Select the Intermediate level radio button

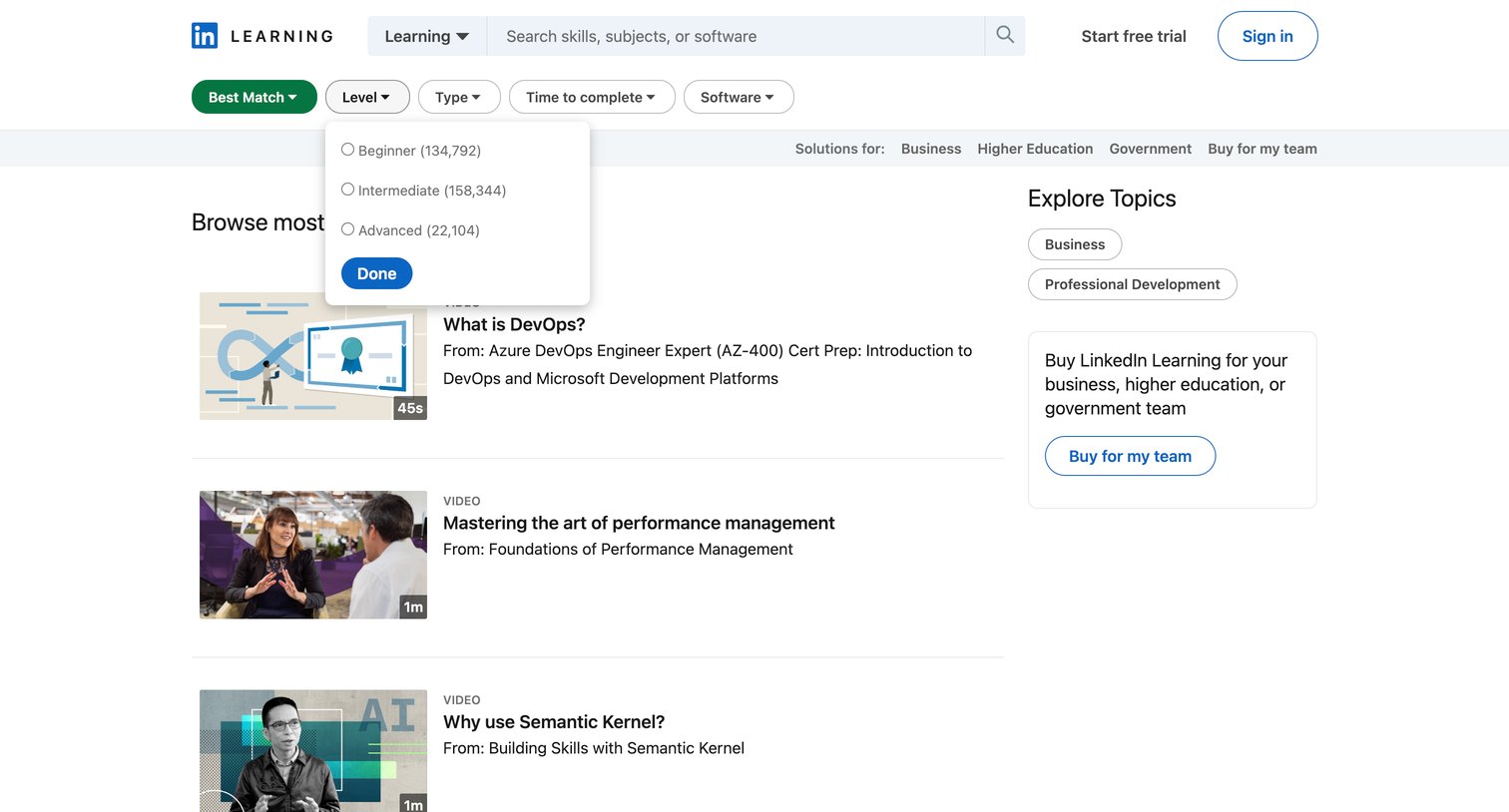pyautogui.click(x=347, y=190)
